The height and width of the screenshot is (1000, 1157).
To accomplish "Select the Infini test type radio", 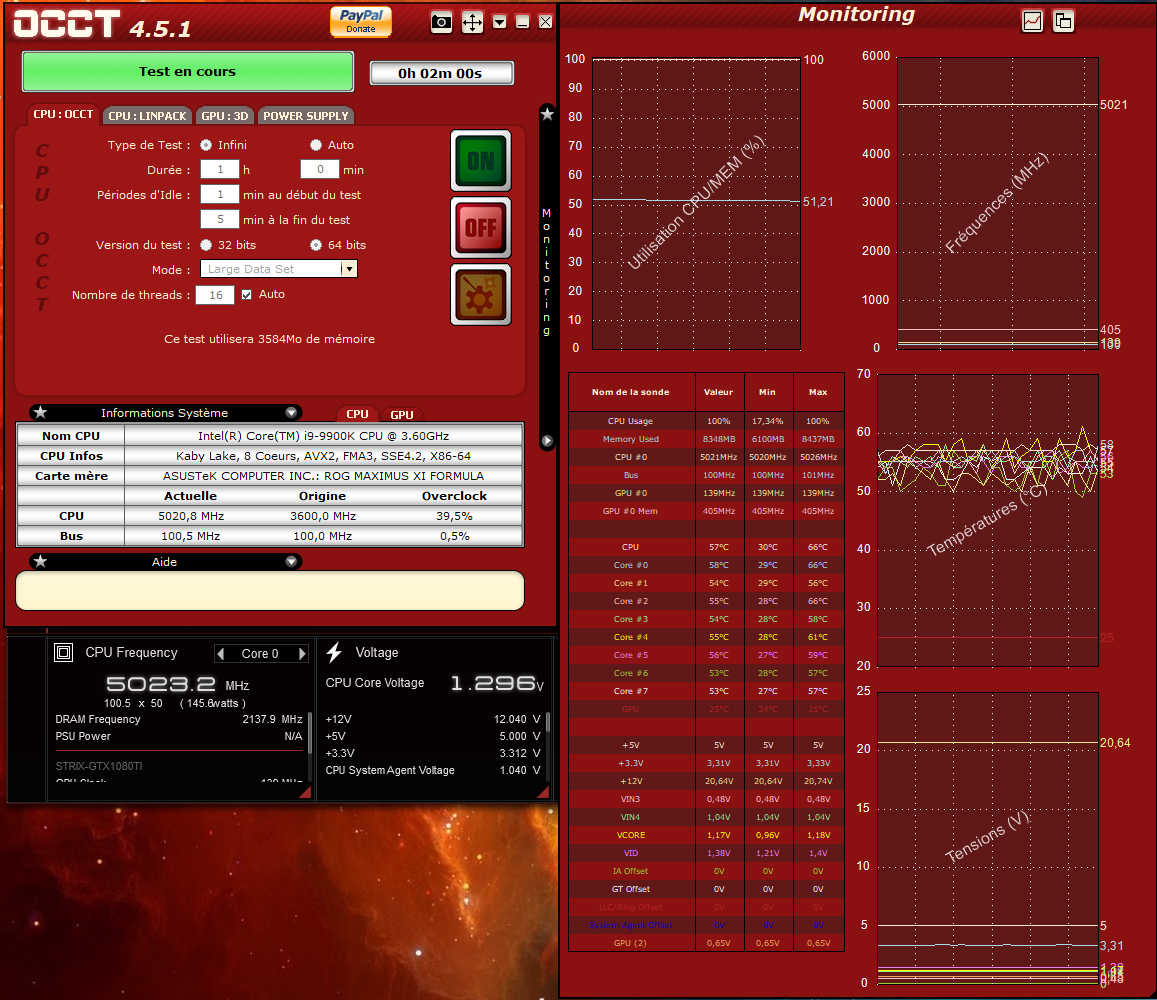I will (x=206, y=145).
